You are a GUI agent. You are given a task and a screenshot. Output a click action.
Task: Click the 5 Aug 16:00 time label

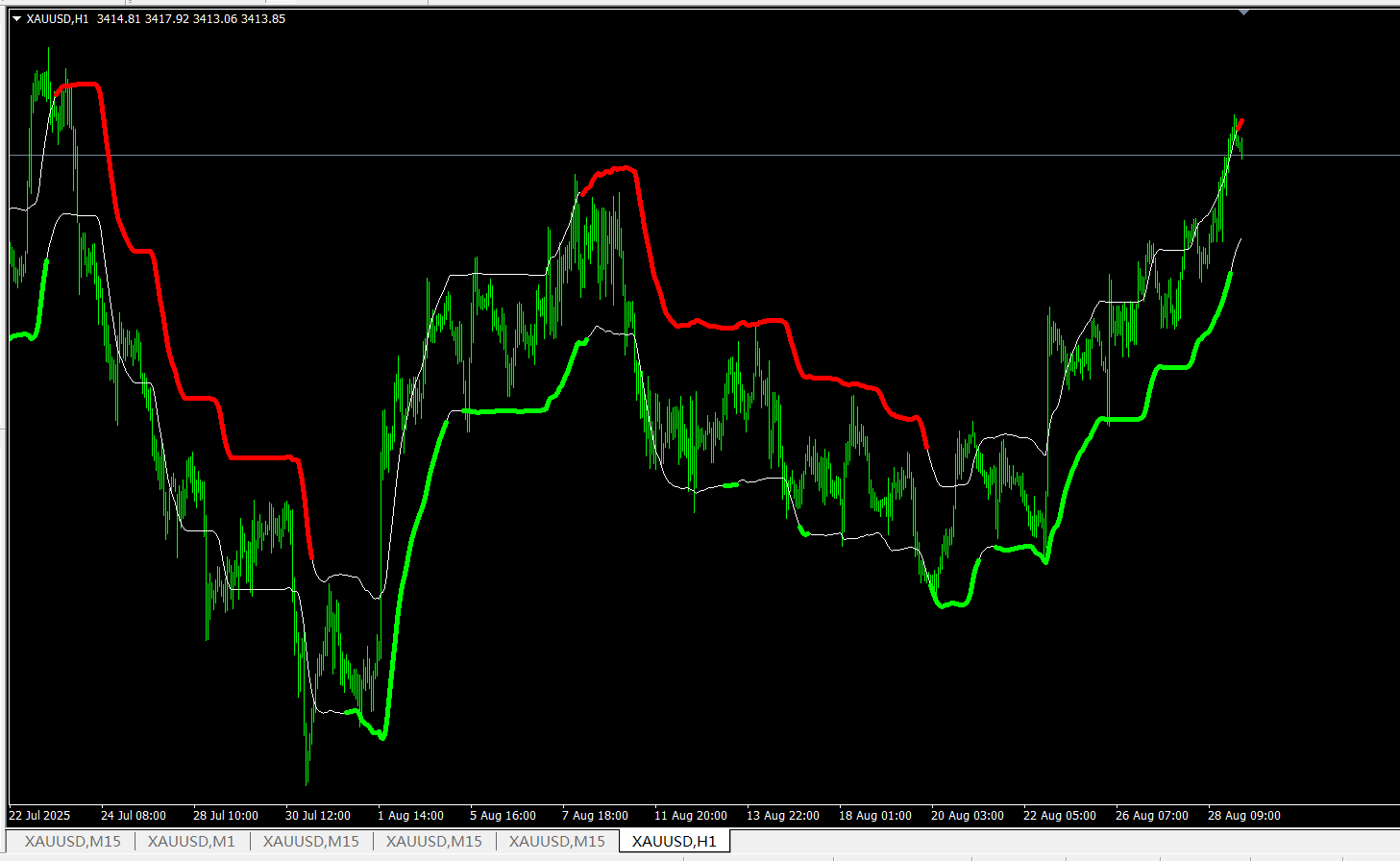pyautogui.click(x=503, y=816)
